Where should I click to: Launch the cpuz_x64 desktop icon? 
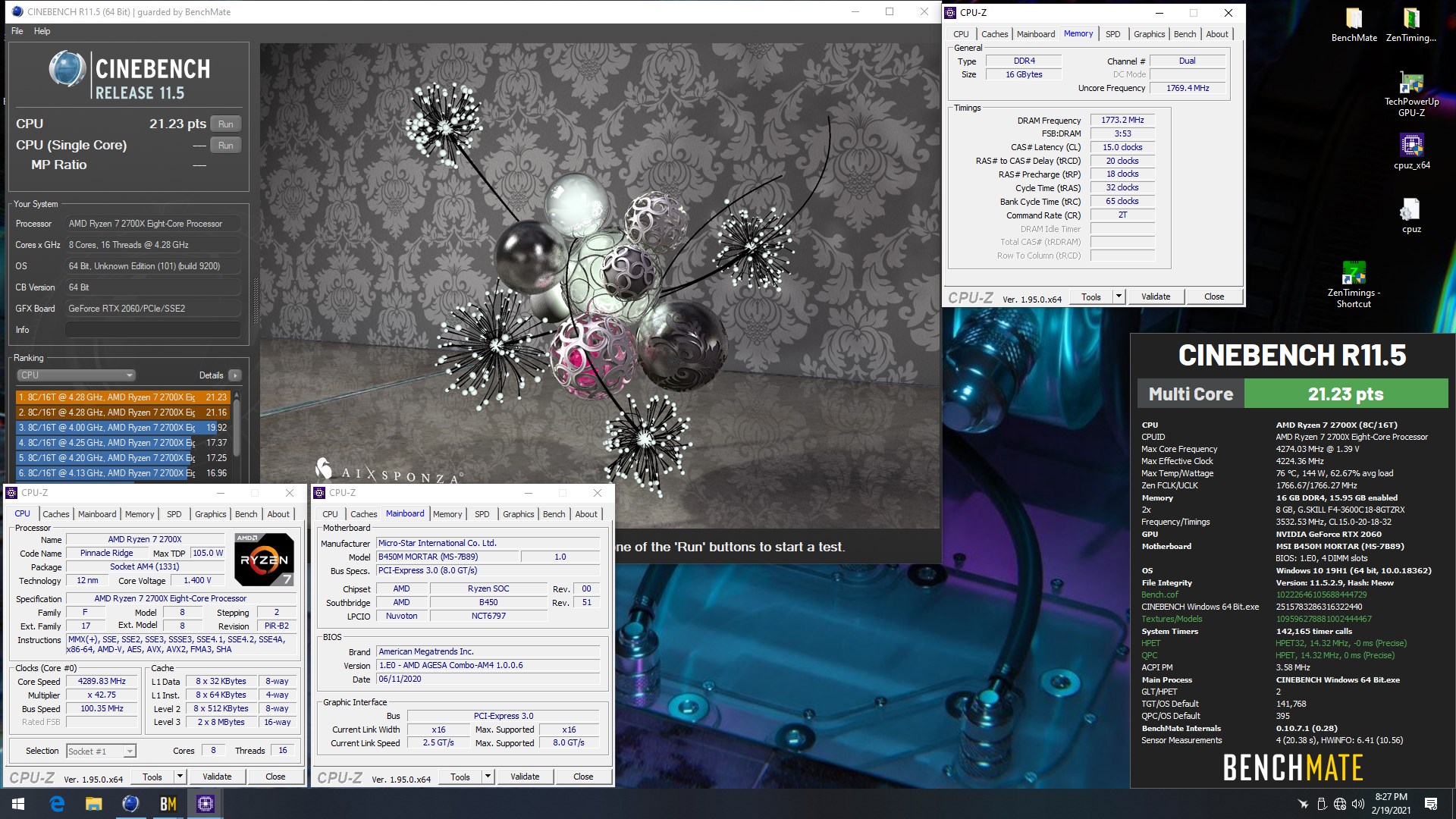point(1411,152)
